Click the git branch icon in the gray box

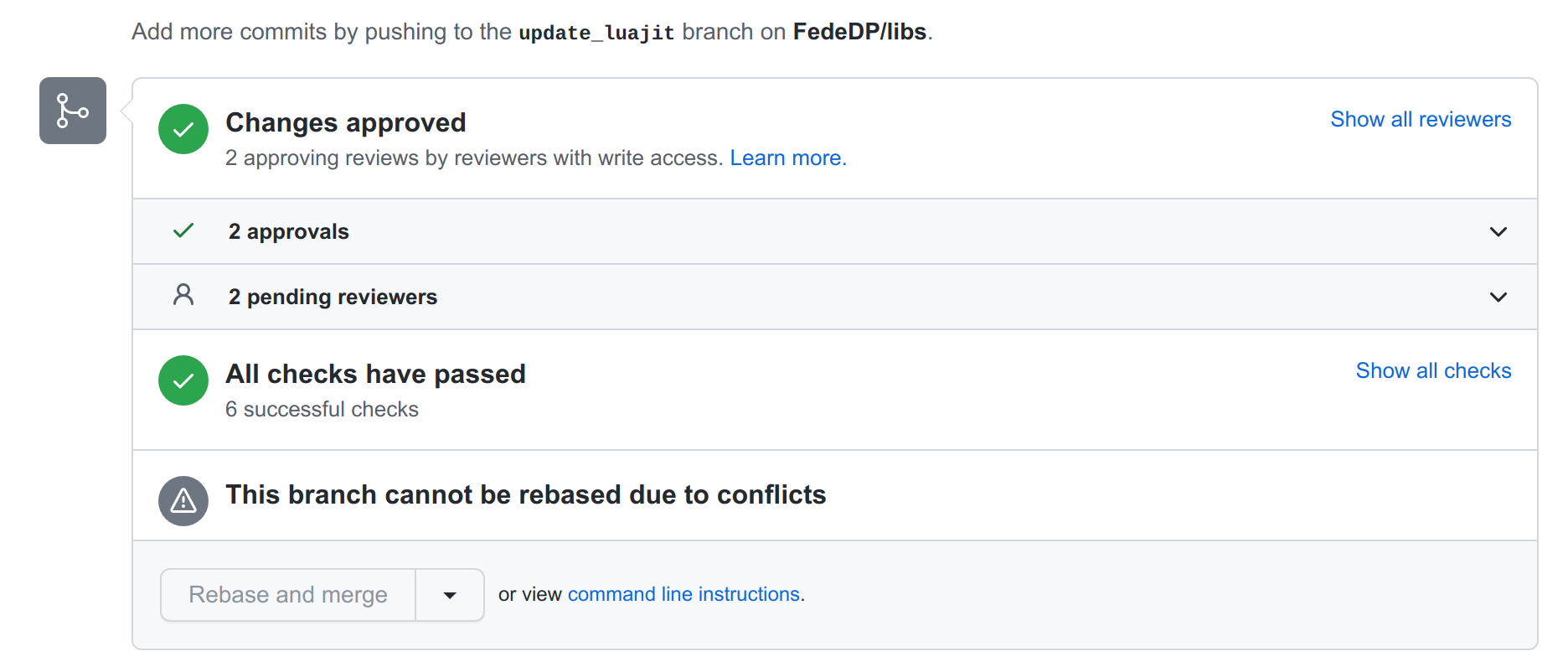pos(72,110)
